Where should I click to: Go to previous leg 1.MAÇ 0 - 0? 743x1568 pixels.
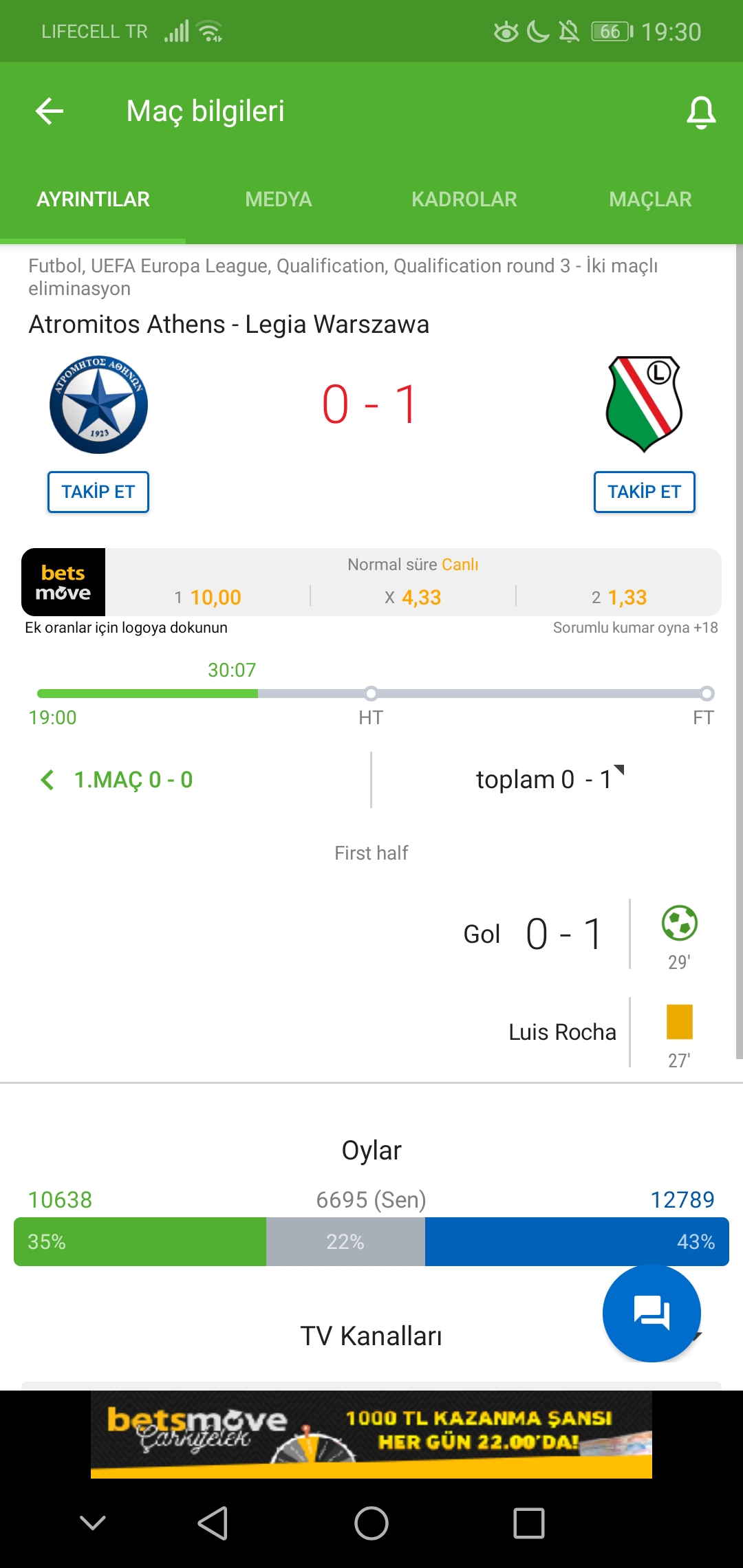click(117, 780)
